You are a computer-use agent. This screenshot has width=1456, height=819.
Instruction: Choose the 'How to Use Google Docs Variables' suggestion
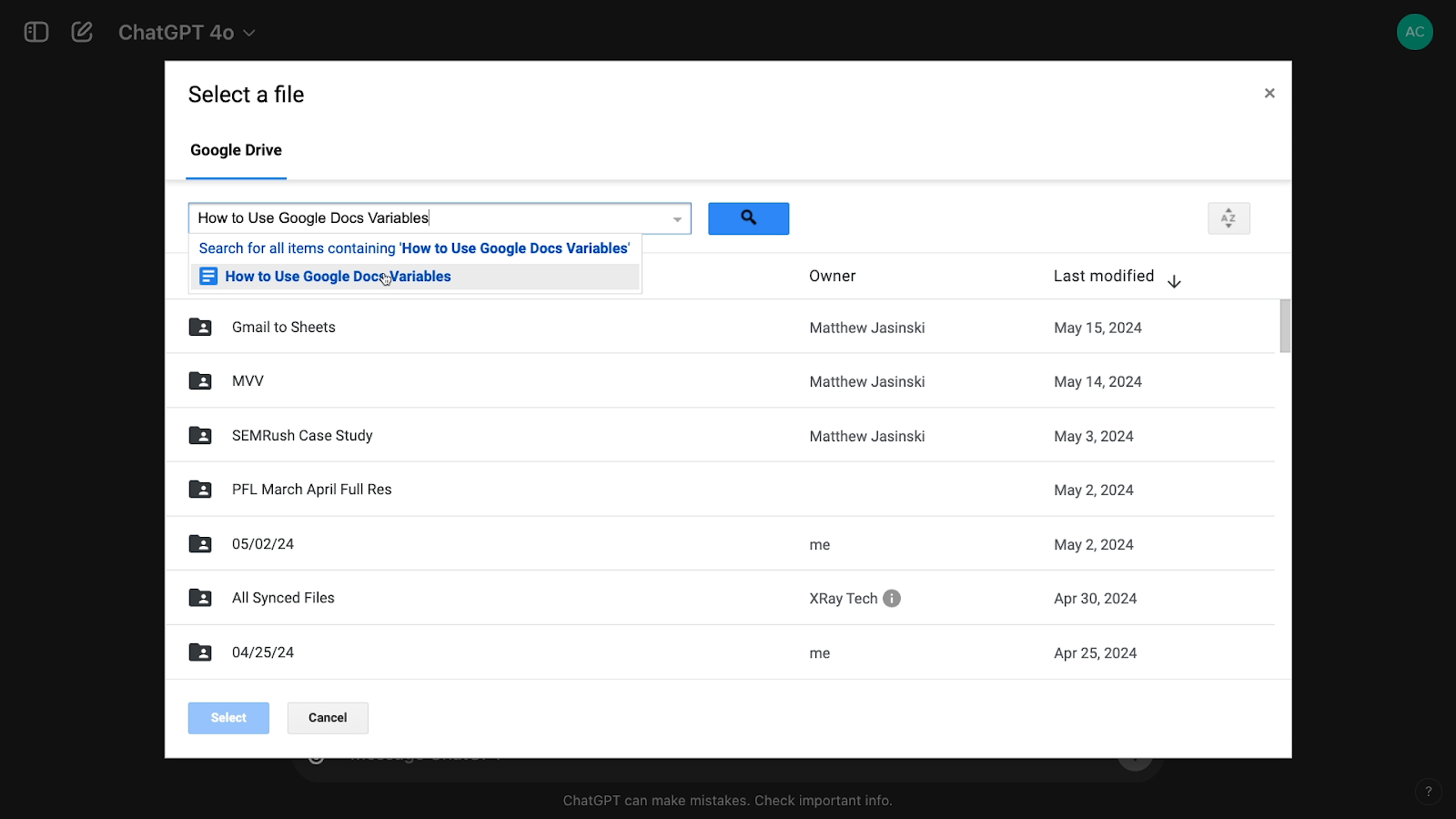pos(415,277)
